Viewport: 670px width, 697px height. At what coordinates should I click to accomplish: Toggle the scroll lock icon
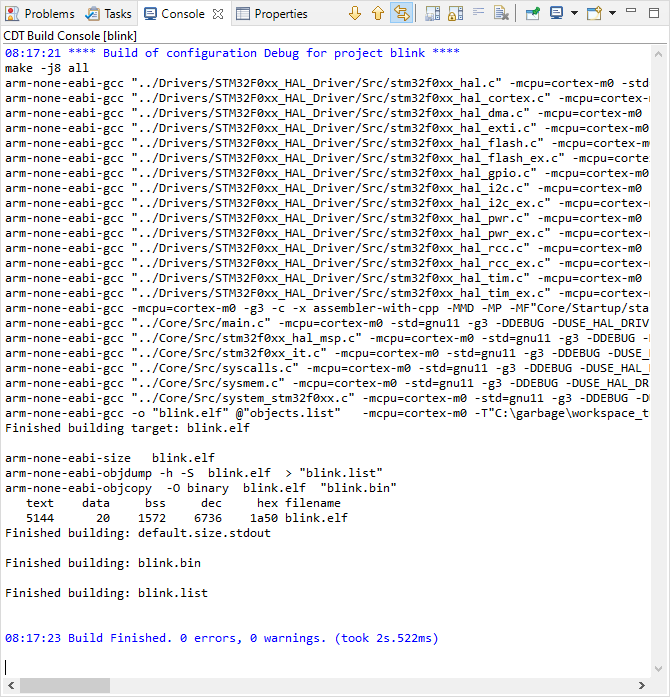click(456, 14)
